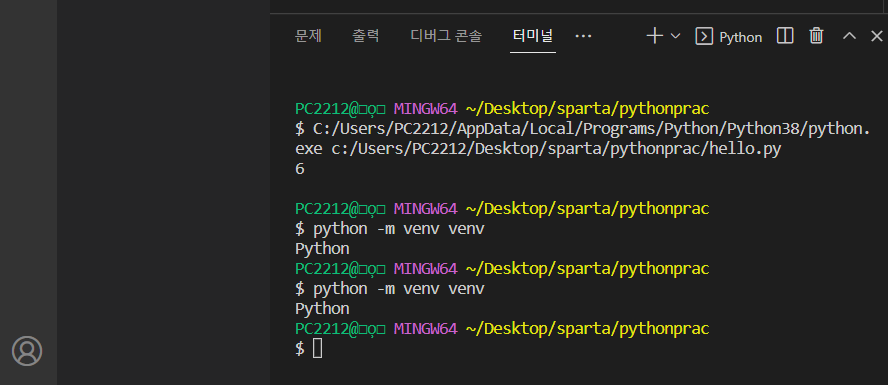Image resolution: width=888 pixels, height=385 pixels.
Task: Select the 터미널 tab
Action: [x=532, y=36]
